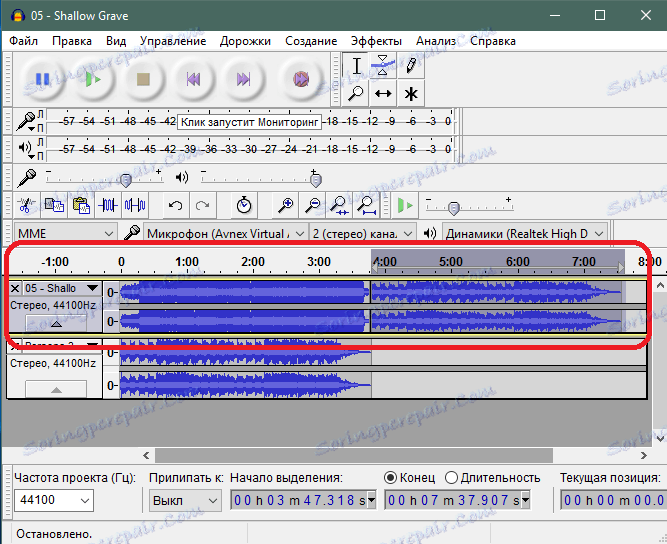Click the Клик запустит Мониторинг meter label
This screenshot has width=667, height=544.
click(x=249, y=121)
